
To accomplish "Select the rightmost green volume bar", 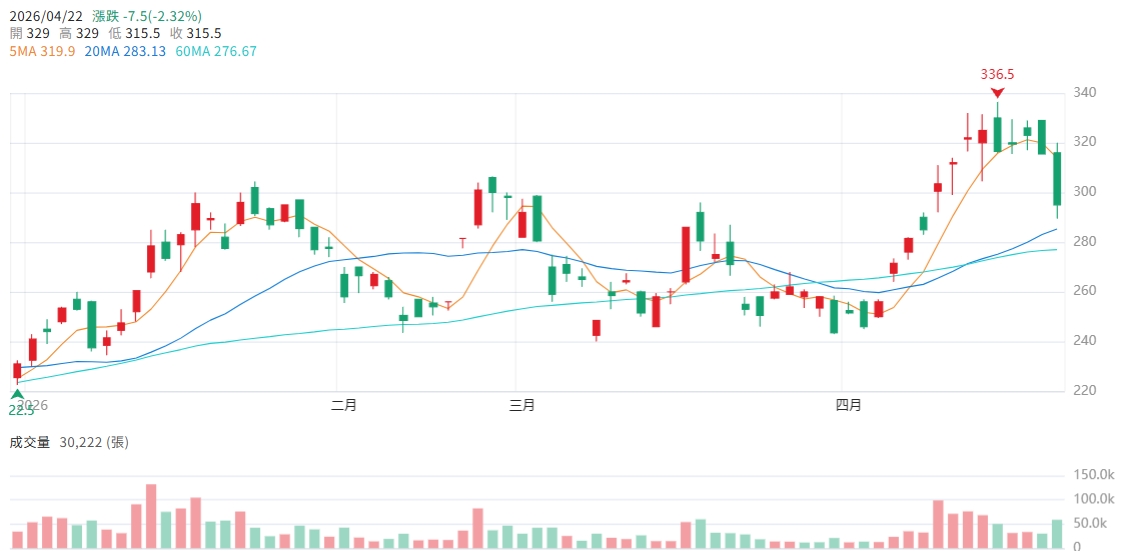I will pyautogui.click(x=1057, y=533).
